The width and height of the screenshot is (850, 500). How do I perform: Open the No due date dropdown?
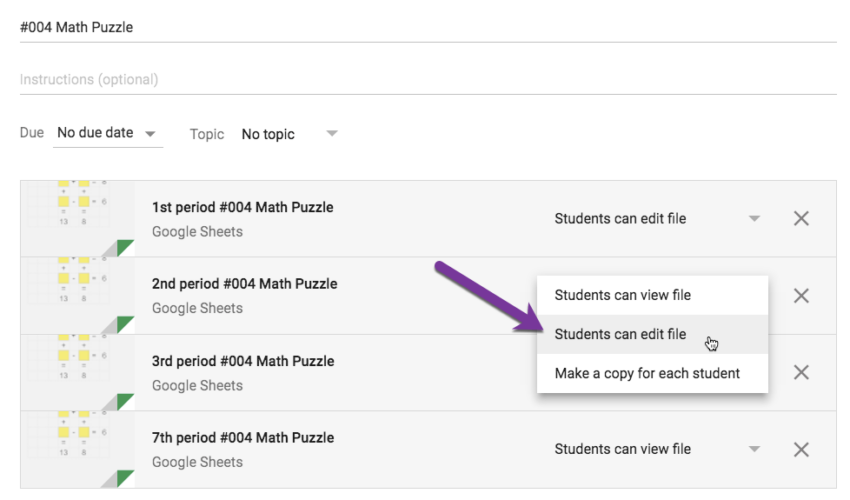tap(107, 133)
